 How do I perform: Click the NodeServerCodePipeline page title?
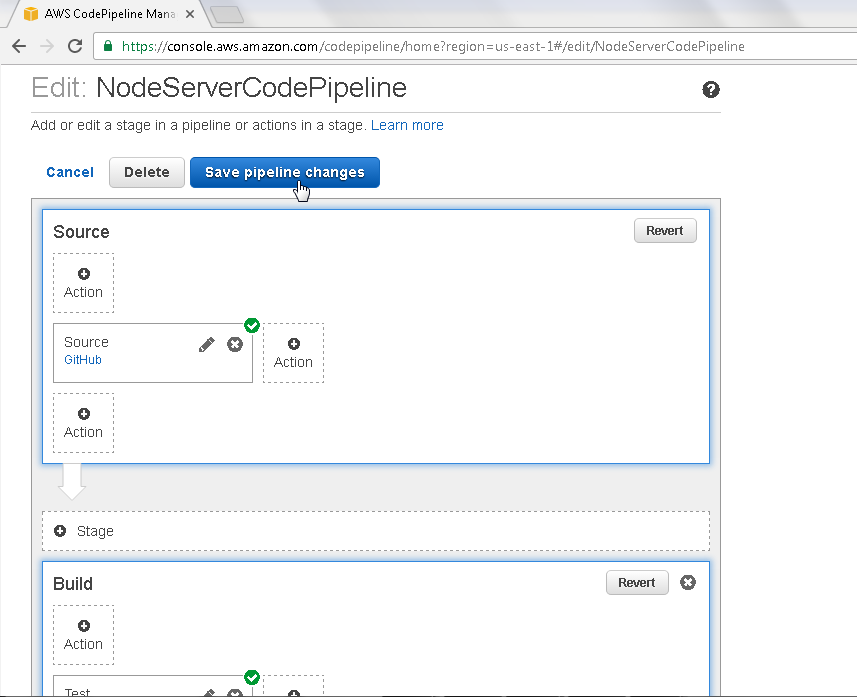tap(251, 88)
